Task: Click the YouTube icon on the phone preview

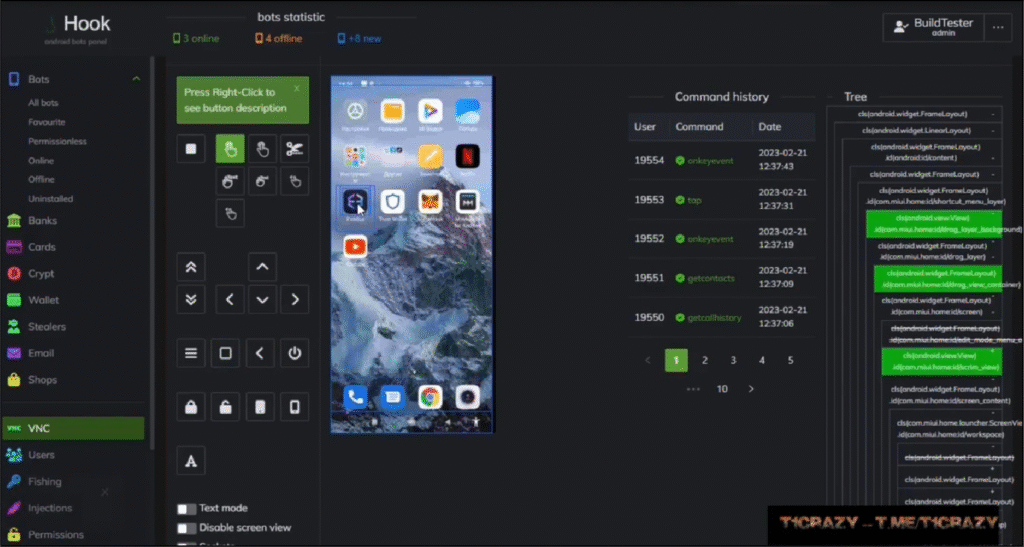Action: pos(355,245)
